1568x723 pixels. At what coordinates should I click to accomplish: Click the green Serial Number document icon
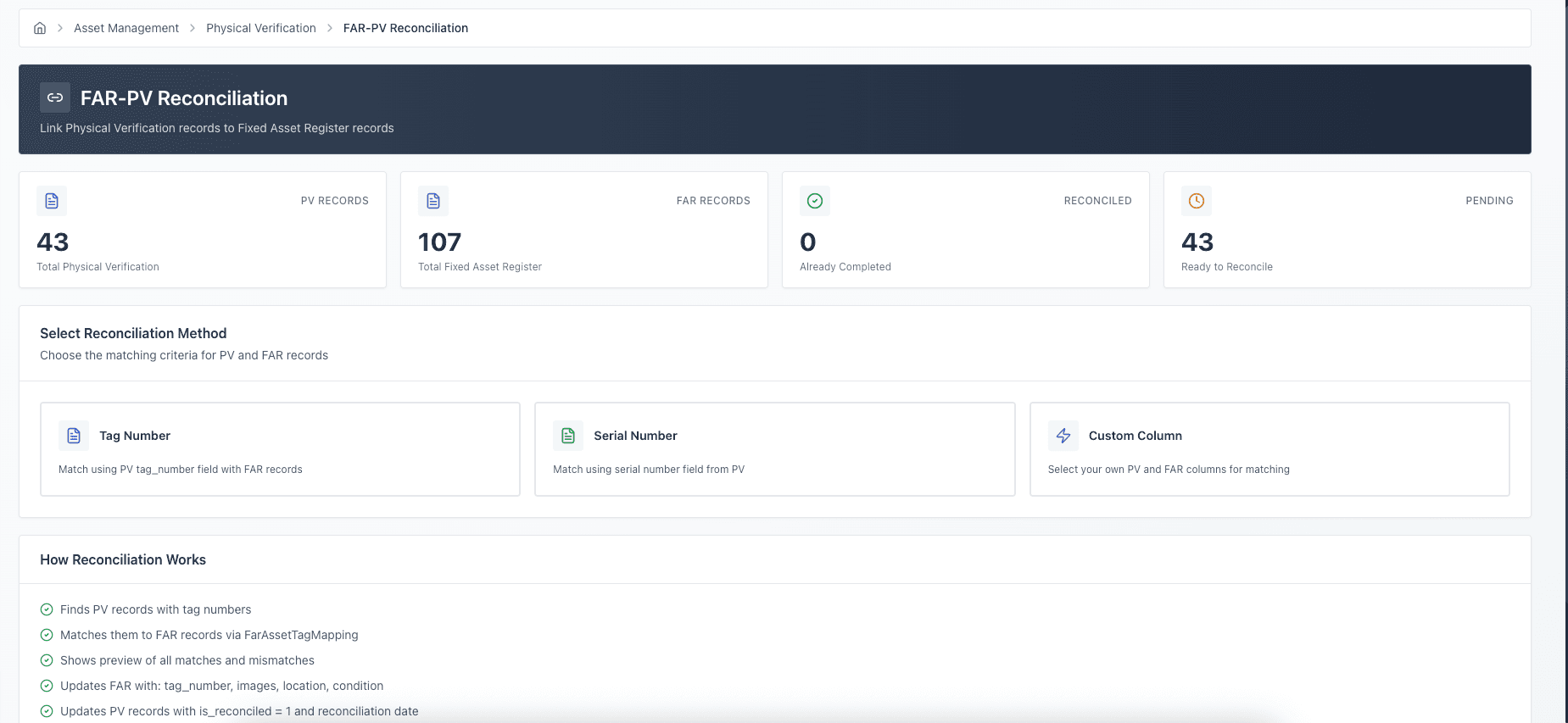coord(568,436)
